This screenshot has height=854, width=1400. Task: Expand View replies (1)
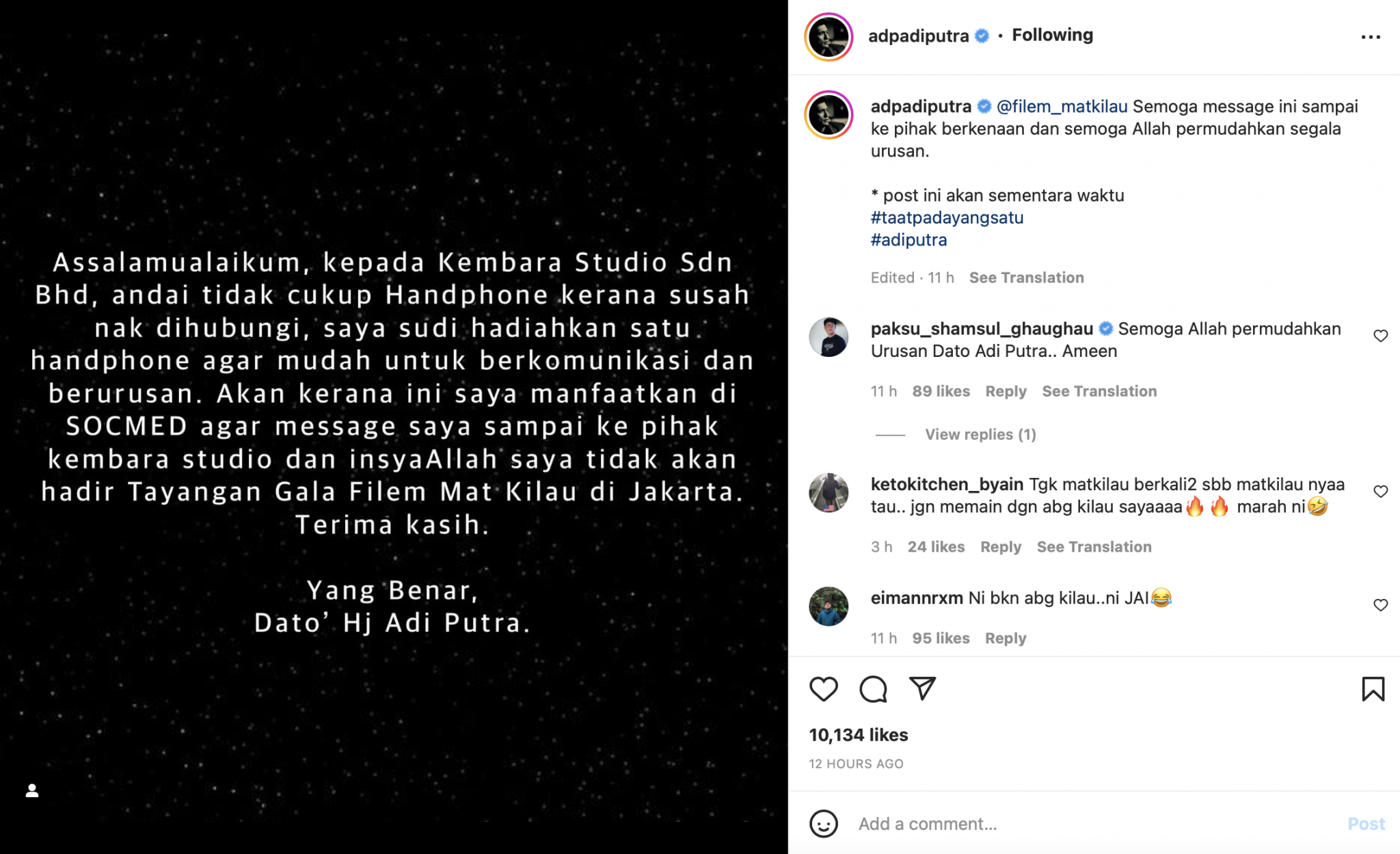[x=980, y=434]
